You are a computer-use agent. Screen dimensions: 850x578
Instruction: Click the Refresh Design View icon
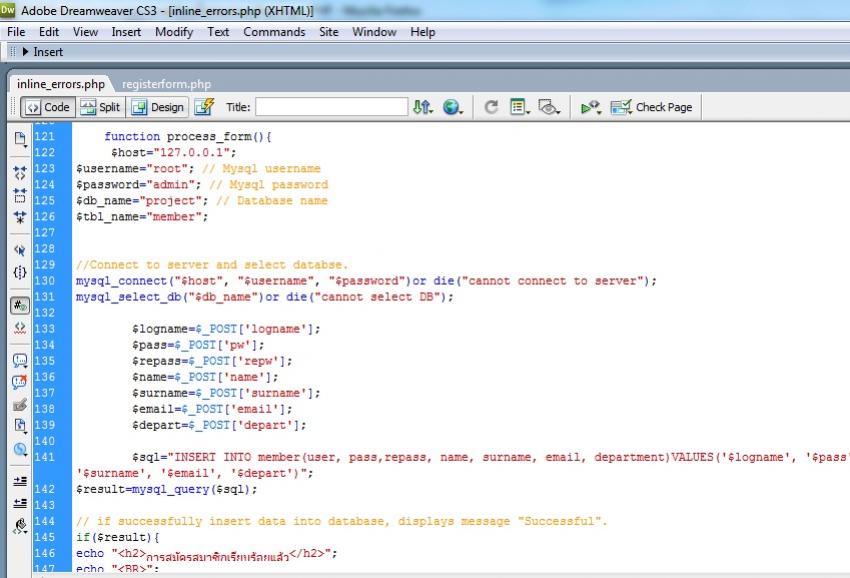coord(491,107)
